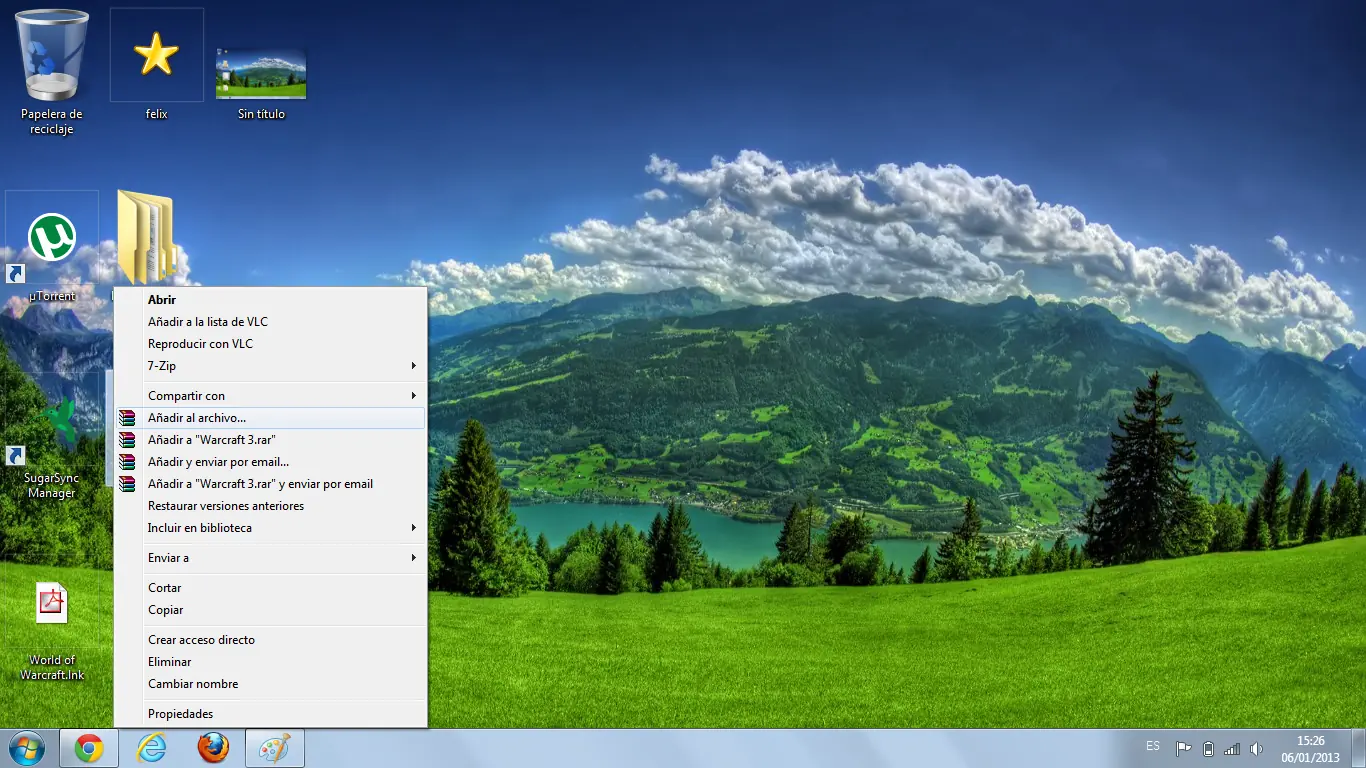Click the WinRAR icon beside Añadir a "Warcraft 3.rar"
Image resolution: width=1366 pixels, height=768 pixels.
[127, 440]
